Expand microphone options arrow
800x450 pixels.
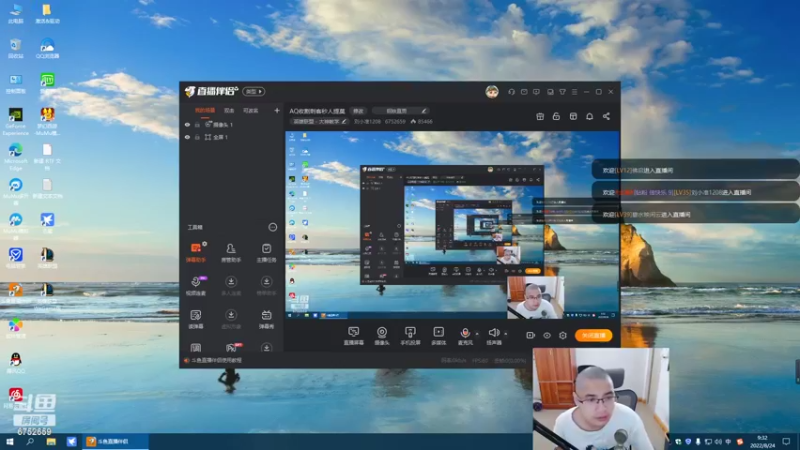click(x=477, y=334)
